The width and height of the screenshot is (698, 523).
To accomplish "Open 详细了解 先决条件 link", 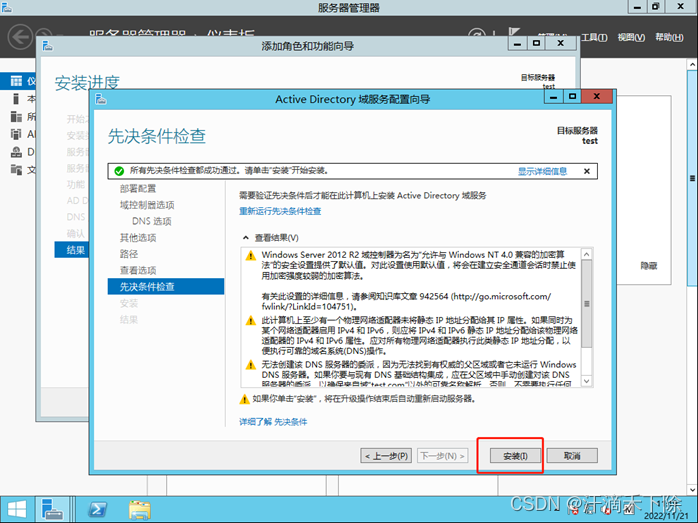I will click(273, 422).
